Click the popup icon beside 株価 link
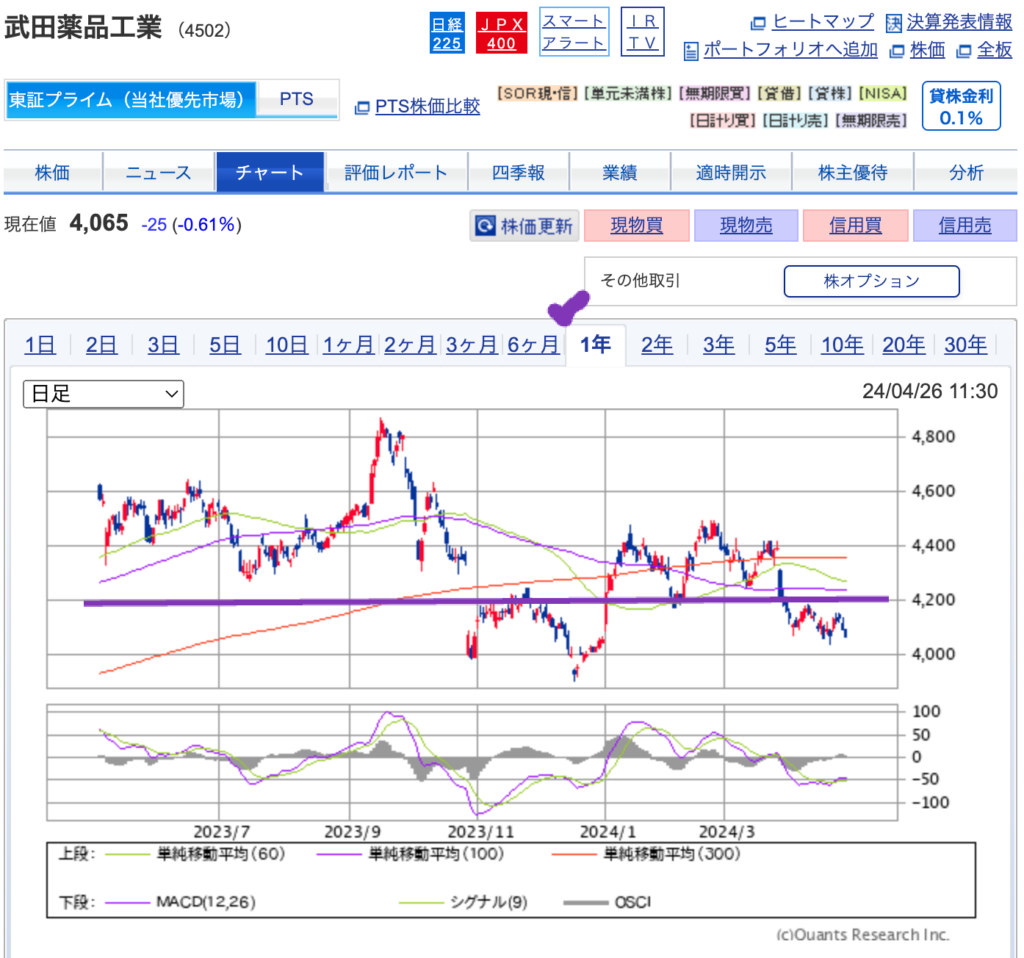The image size is (1024, 958). [897, 51]
